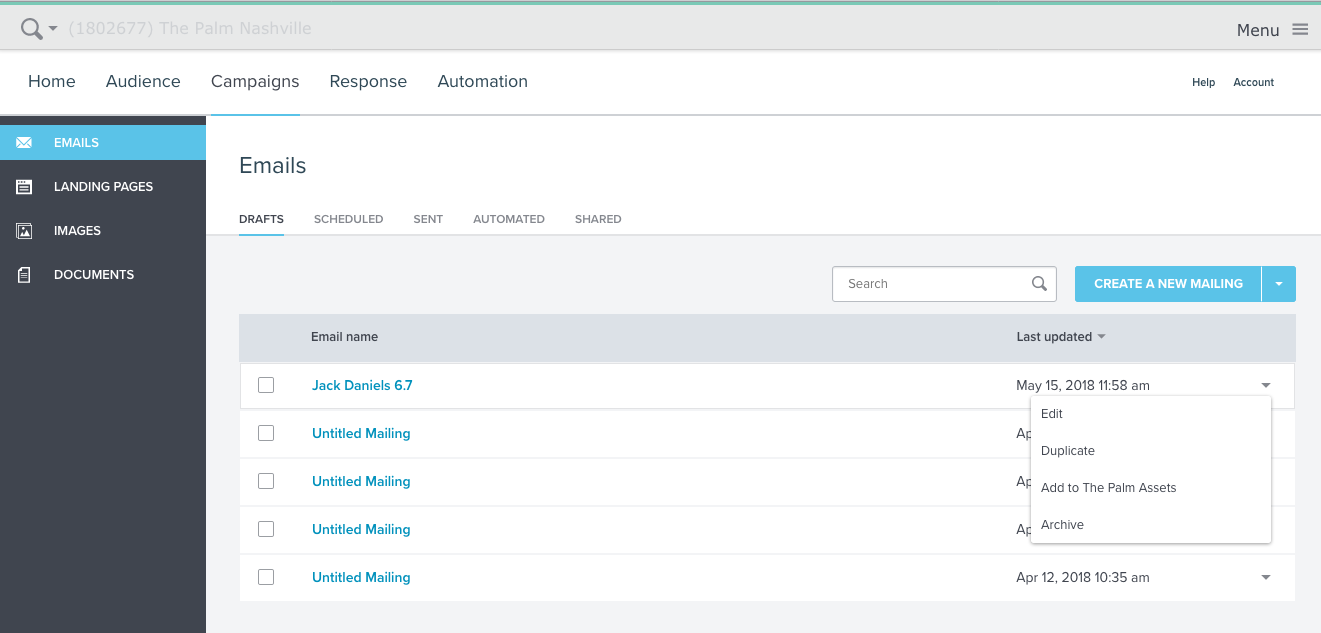Click the envelope icon beside Emails
The image size is (1321, 633).
[x=24, y=143]
